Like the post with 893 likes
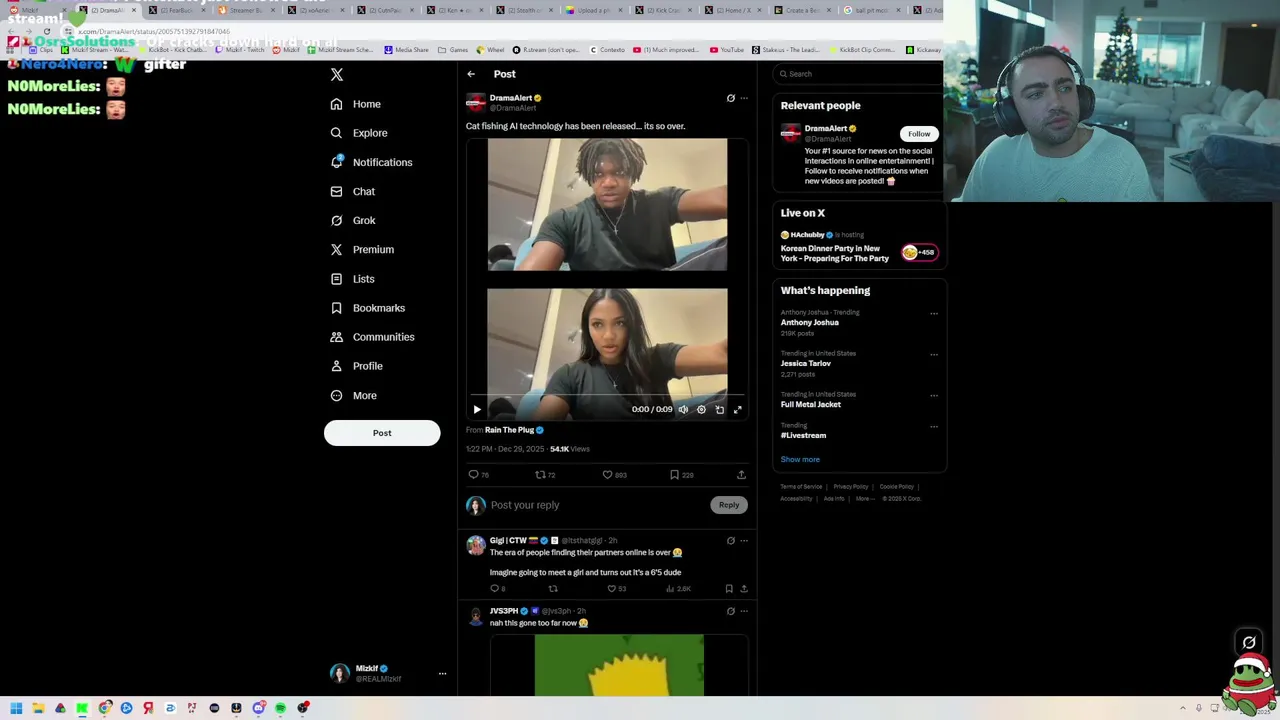This screenshot has height=720, width=1280. (614, 475)
